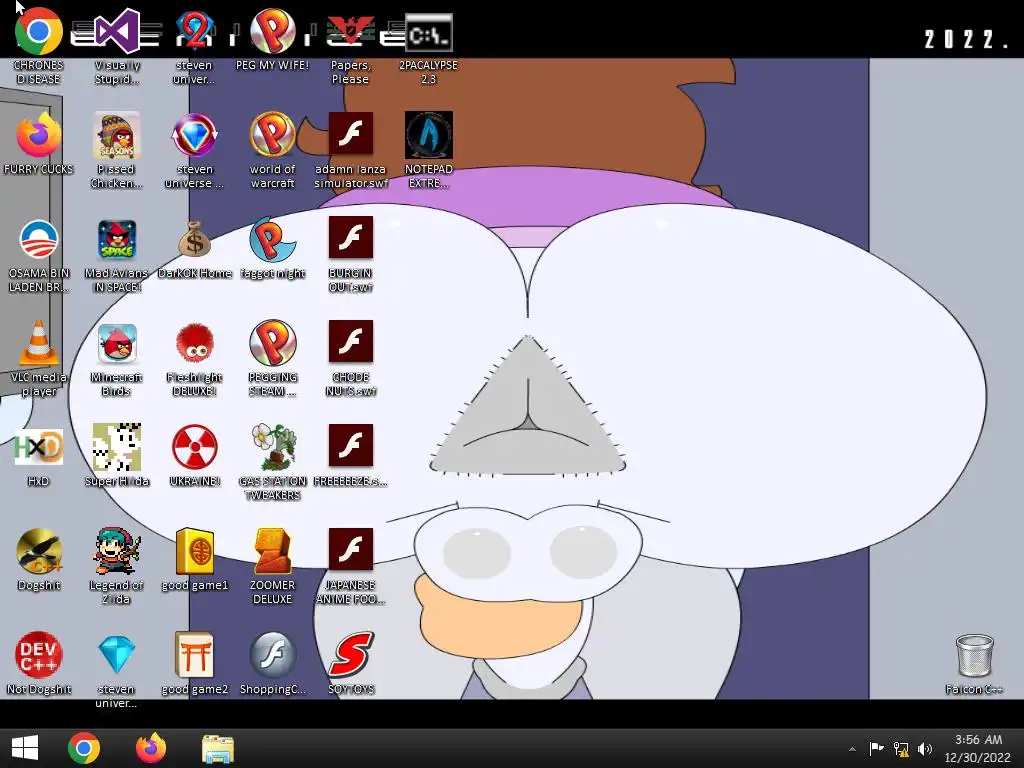Viewport: 1024px width, 768px height.
Task: Open the Legend of Zilda icon
Action: (x=117, y=551)
